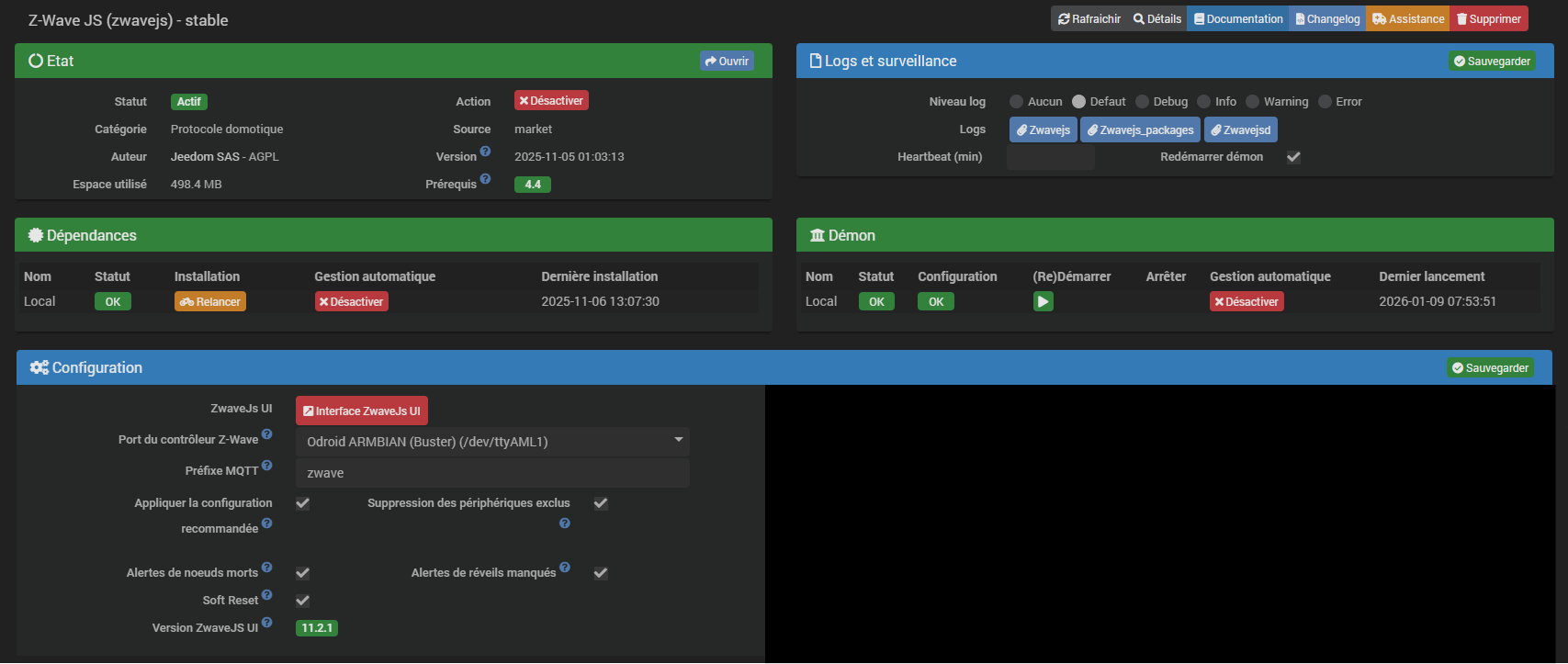
Task: Toggle Alertes de noeuds morts checkbox
Action: point(302,573)
